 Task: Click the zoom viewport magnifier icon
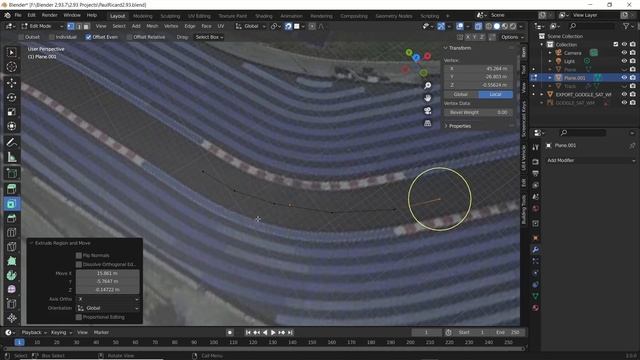point(427,85)
